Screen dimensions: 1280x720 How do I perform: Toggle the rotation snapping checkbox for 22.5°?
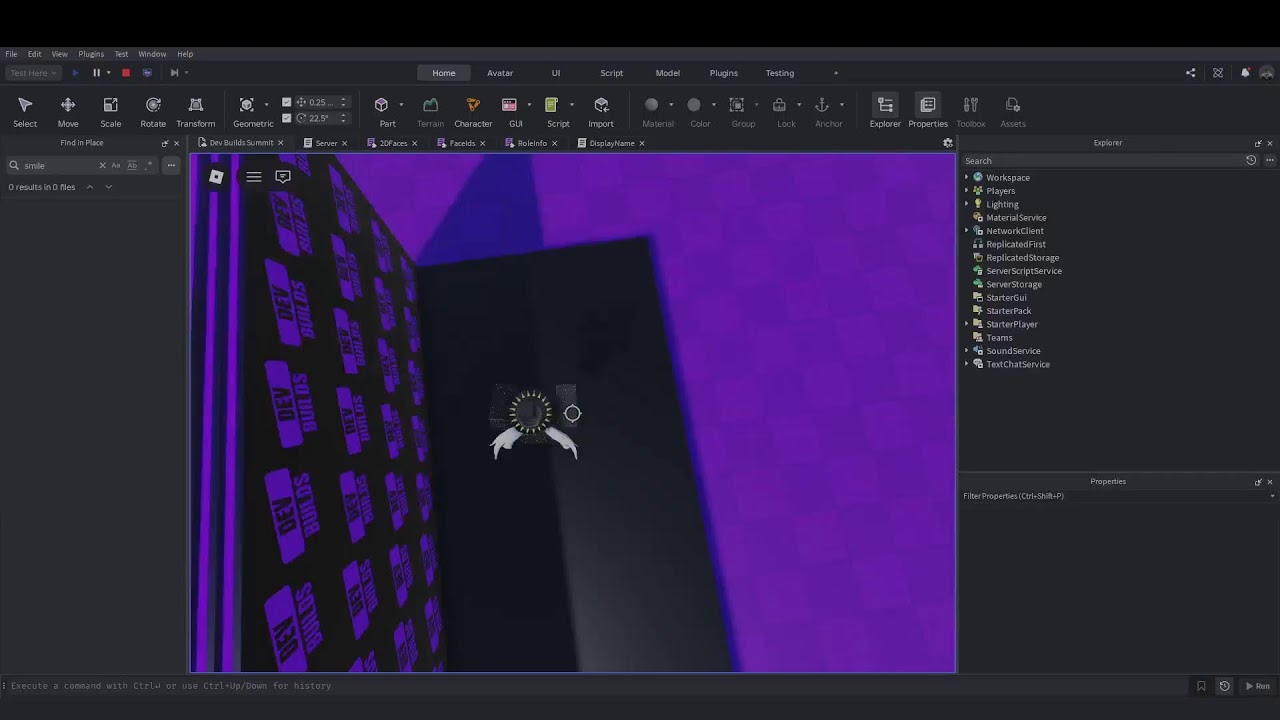coord(287,118)
